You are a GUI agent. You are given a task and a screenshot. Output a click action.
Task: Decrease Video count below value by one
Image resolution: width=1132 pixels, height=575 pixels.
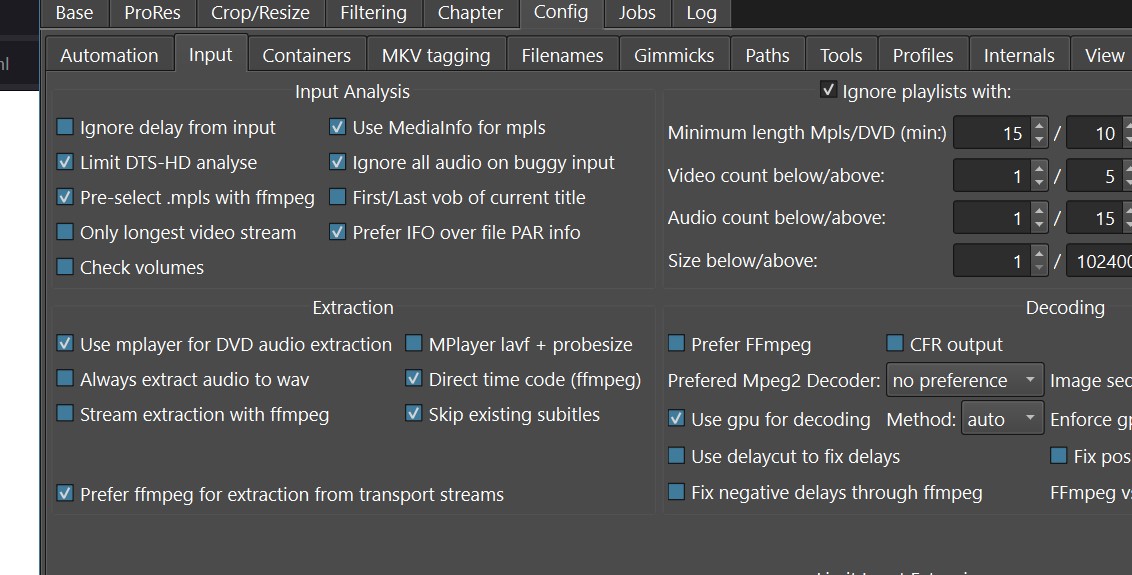1039,183
